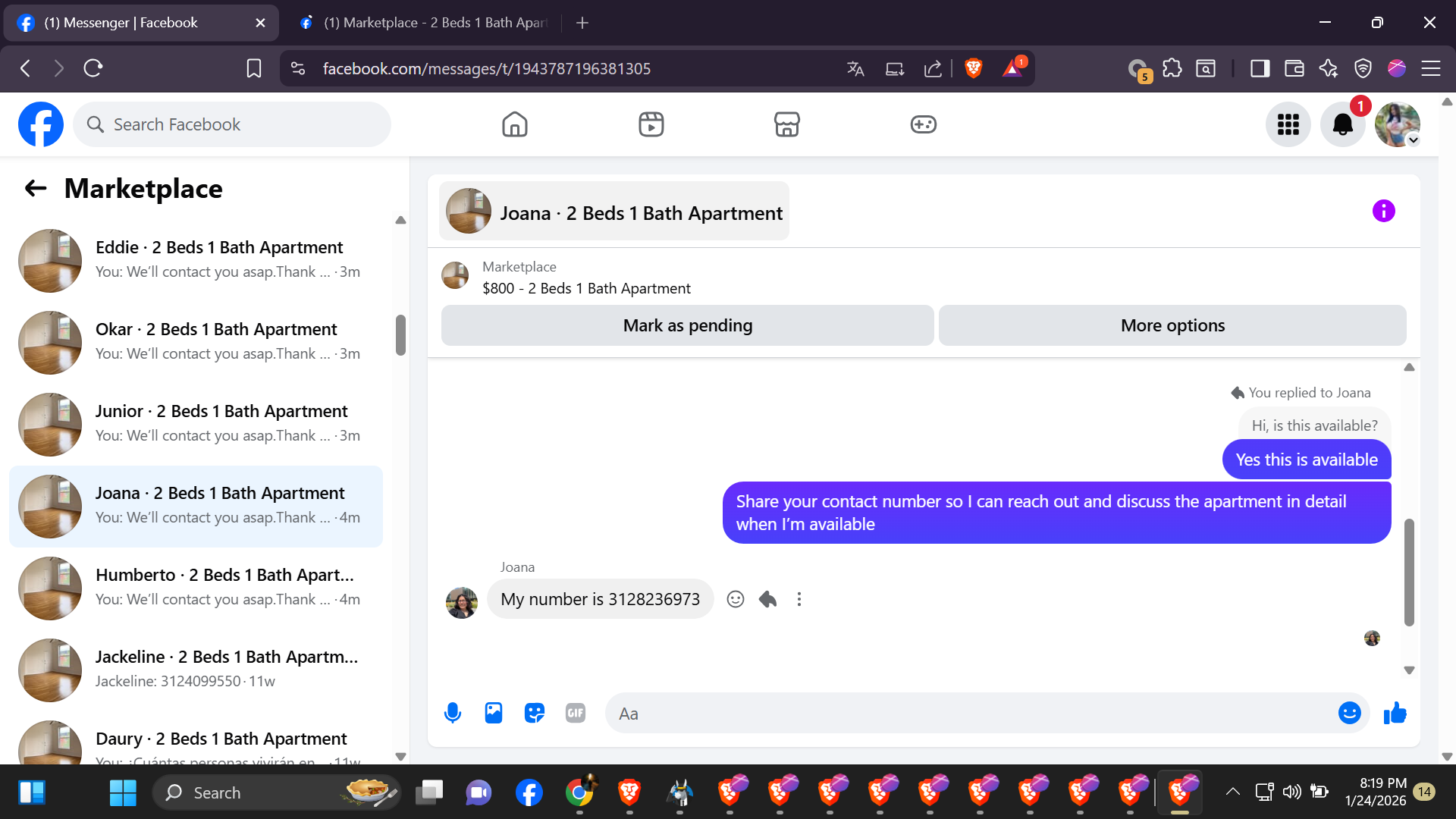Viewport: 1456px width, 819px height.
Task: Open more options dots on Joana's message
Action: click(799, 599)
